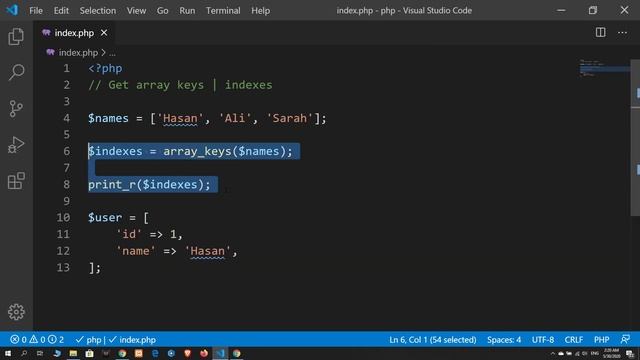This screenshot has height=360, width=640.
Task: Click the minimap code preview
Action: click(604, 68)
